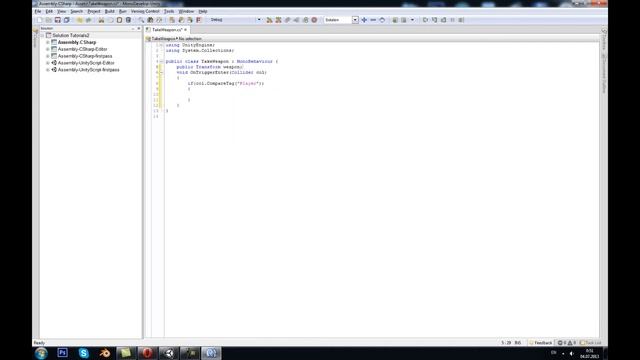Open the Version Control menu
The image size is (640, 360).
pyautogui.click(x=145, y=11)
